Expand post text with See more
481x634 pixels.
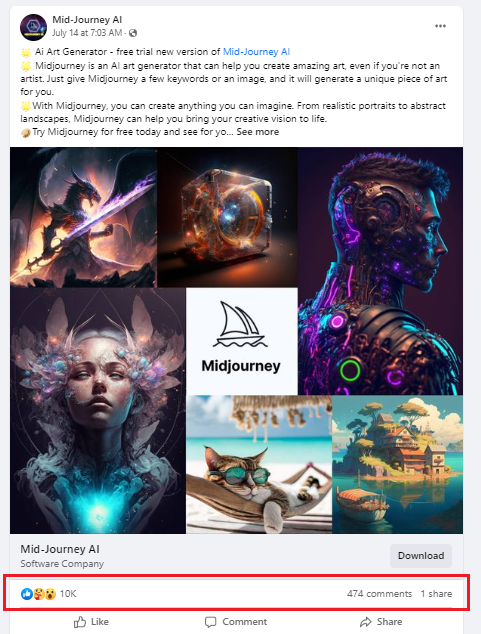pyautogui.click(x=257, y=132)
